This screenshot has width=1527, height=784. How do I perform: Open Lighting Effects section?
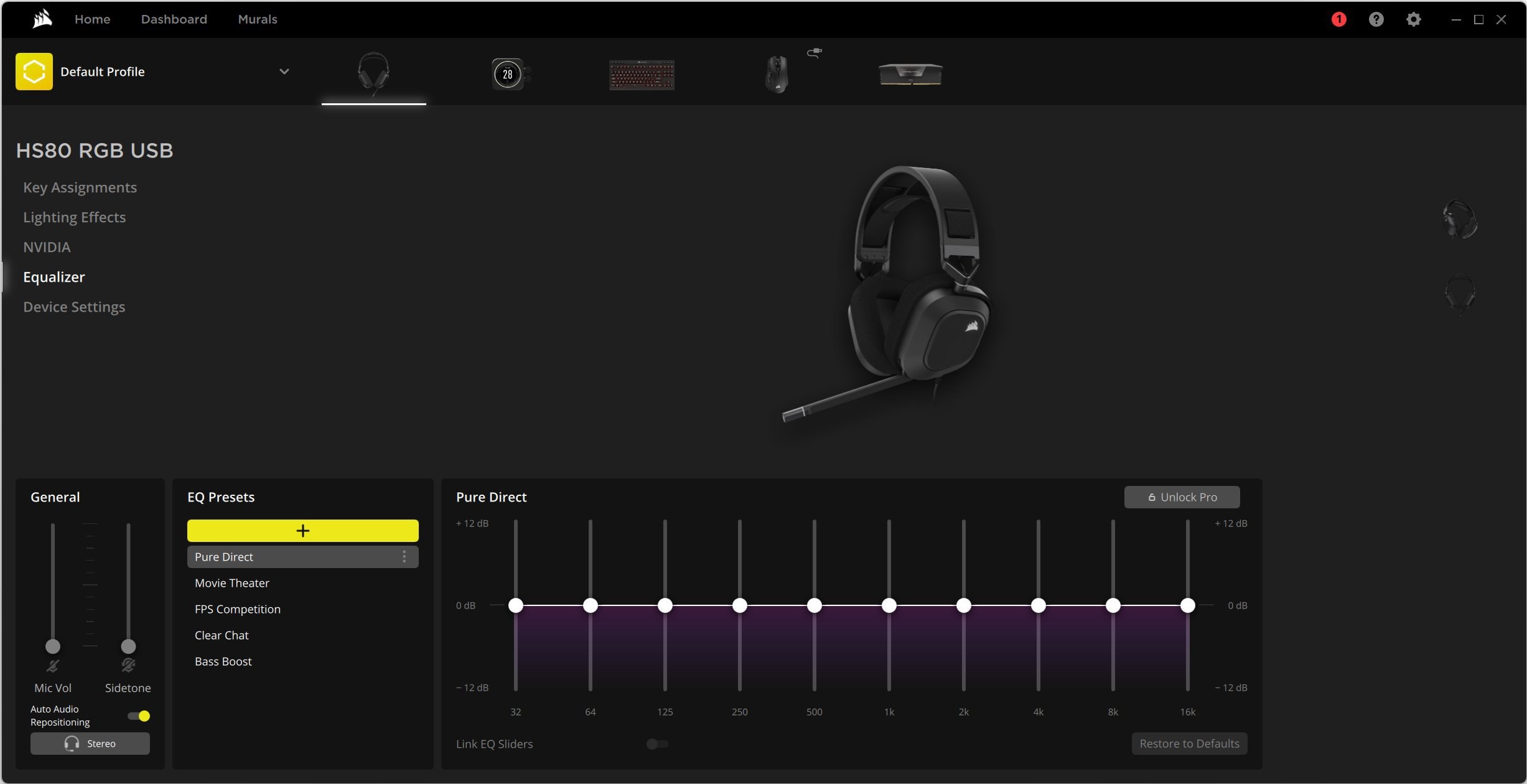point(74,217)
